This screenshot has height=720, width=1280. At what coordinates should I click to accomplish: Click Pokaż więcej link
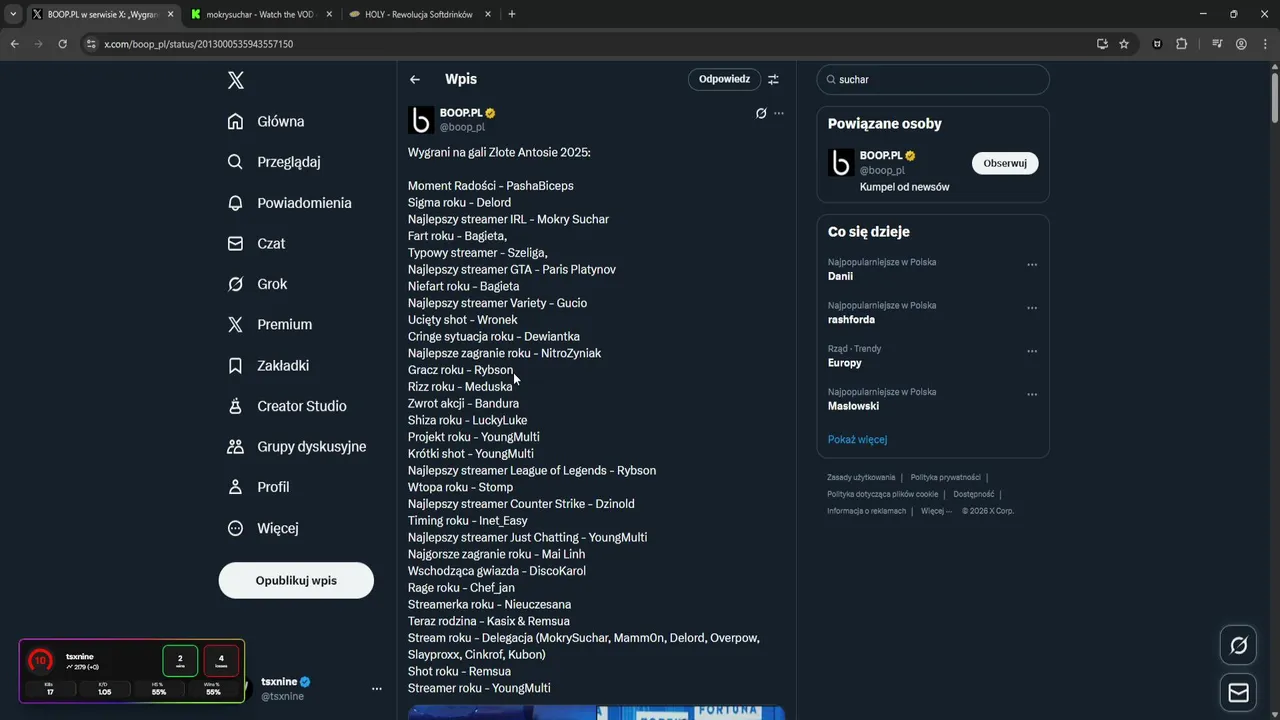[857, 439]
